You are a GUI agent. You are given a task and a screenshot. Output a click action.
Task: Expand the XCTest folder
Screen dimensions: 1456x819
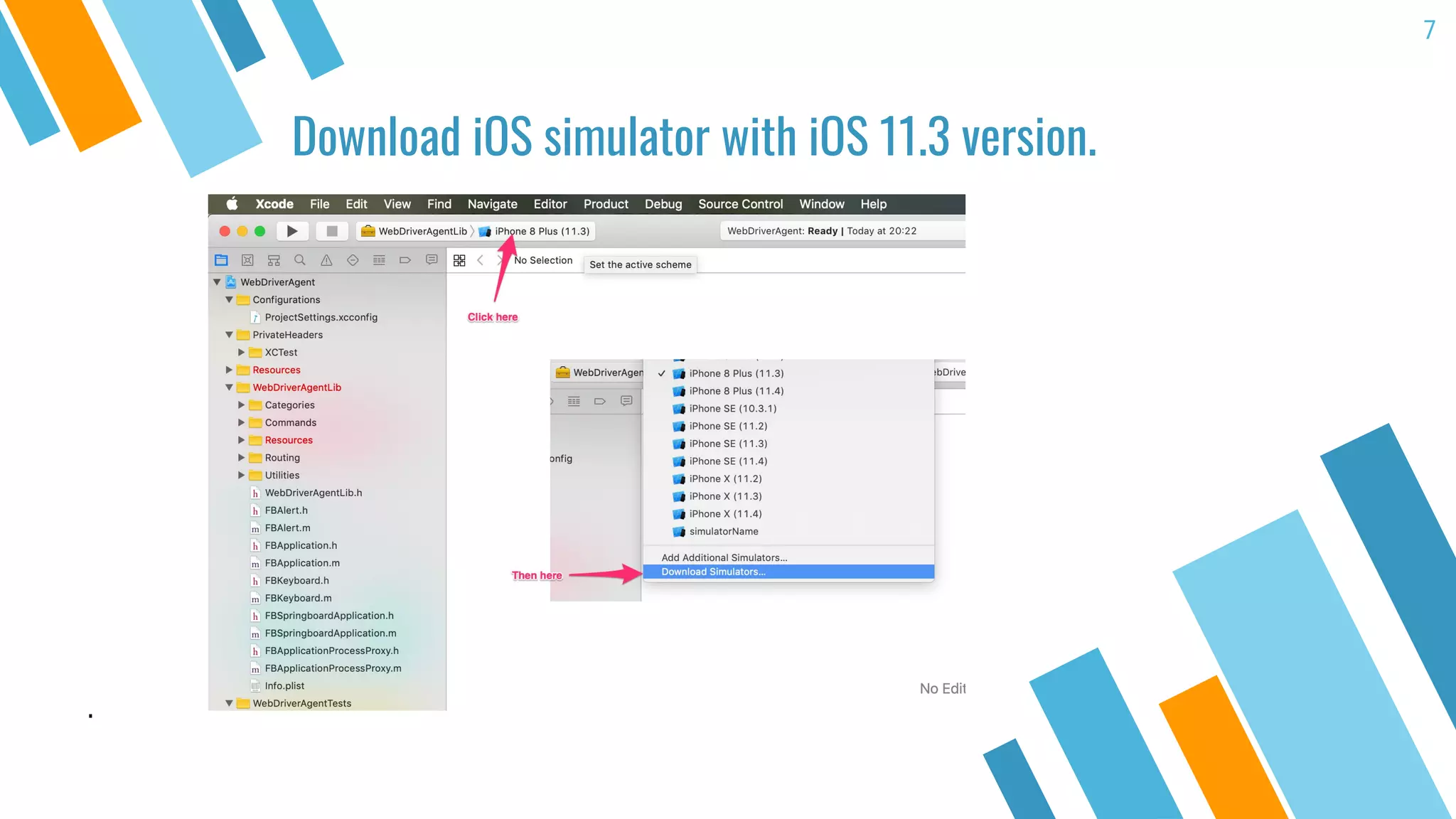pyautogui.click(x=241, y=353)
